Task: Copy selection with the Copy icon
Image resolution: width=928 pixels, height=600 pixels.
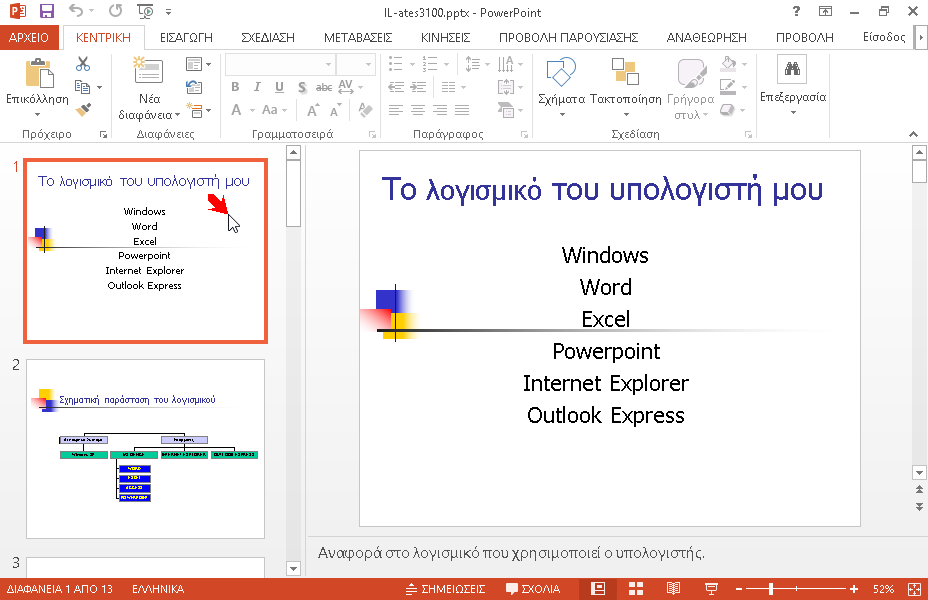Action: click(83, 87)
